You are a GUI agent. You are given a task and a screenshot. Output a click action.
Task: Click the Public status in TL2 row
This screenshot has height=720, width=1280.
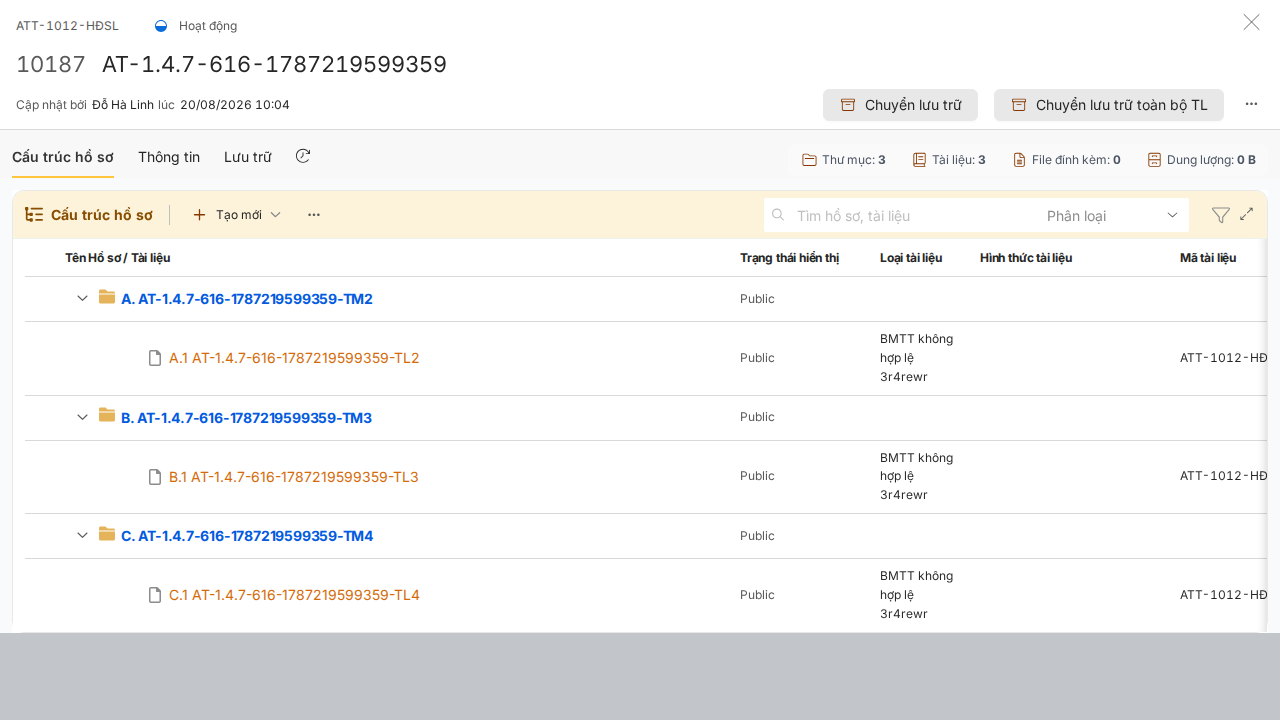coord(757,358)
